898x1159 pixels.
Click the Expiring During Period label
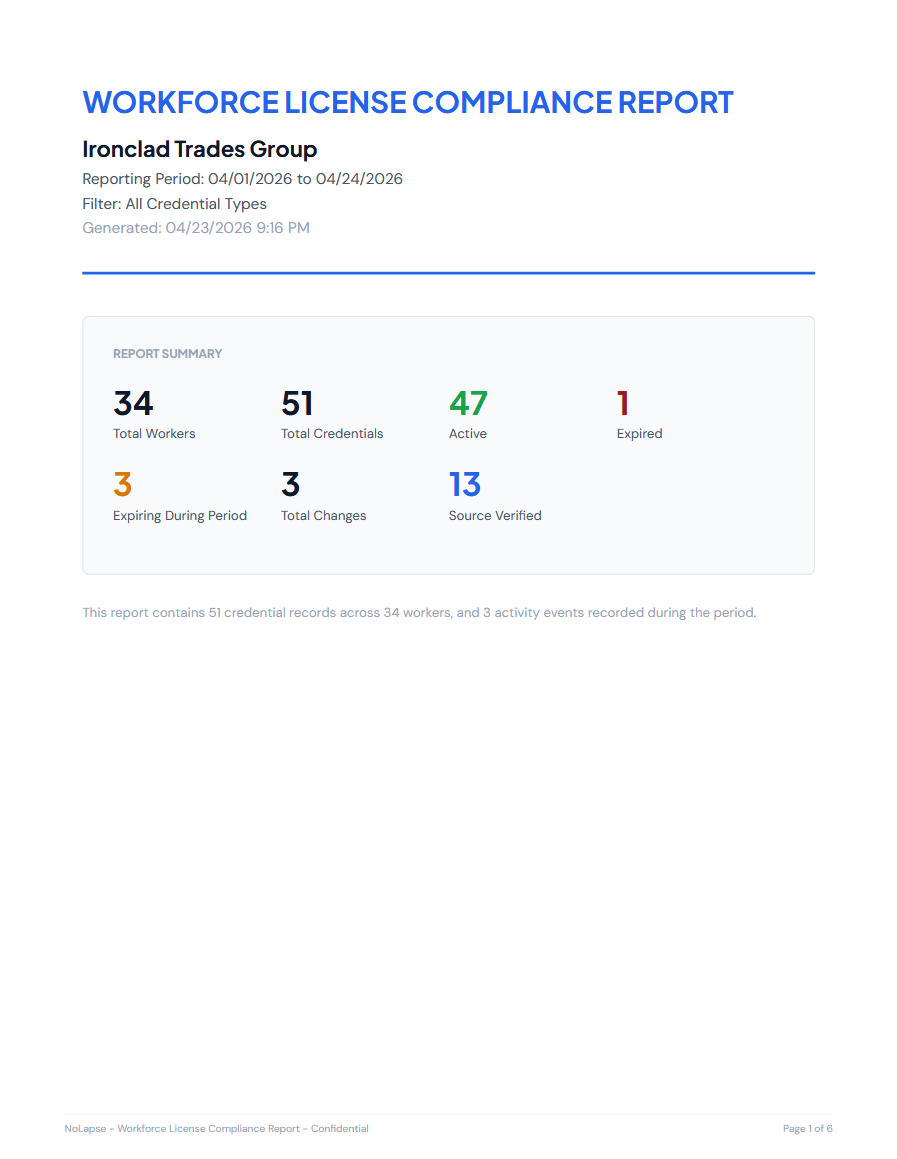[x=180, y=516]
